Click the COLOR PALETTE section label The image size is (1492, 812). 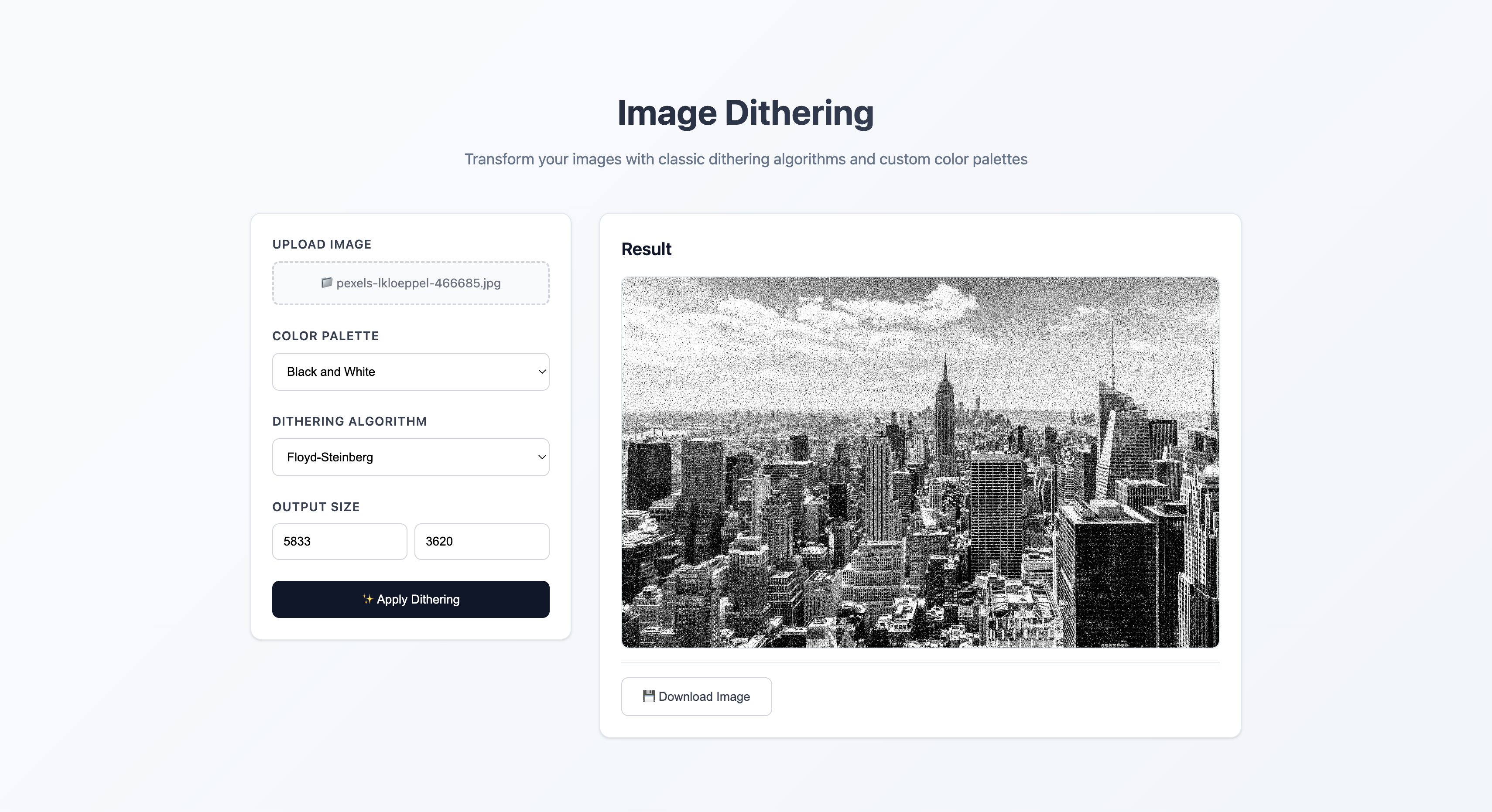click(x=325, y=336)
